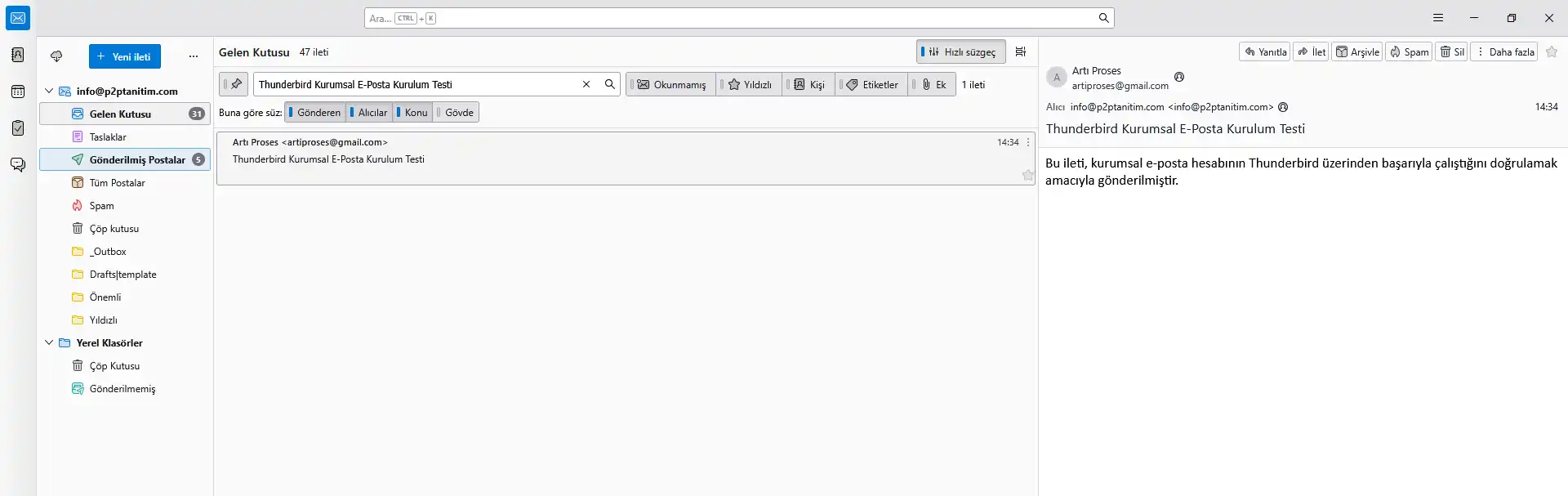Image resolution: width=1568 pixels, height=496 pixels.
Task: Click the sender contact icon next to artiproses@gmail.com
Action: 1179,77
